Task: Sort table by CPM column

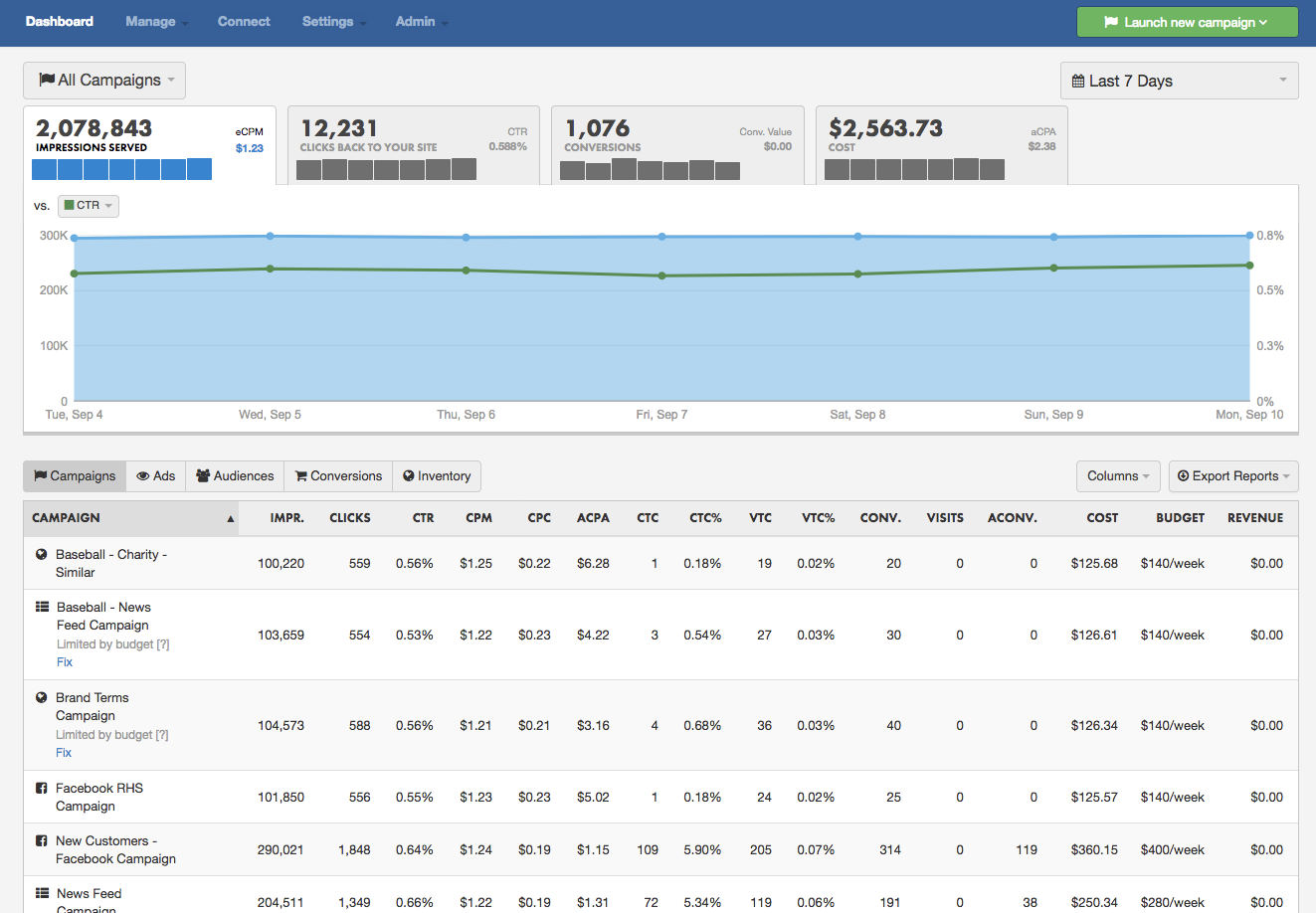Action: click(479, 518)
